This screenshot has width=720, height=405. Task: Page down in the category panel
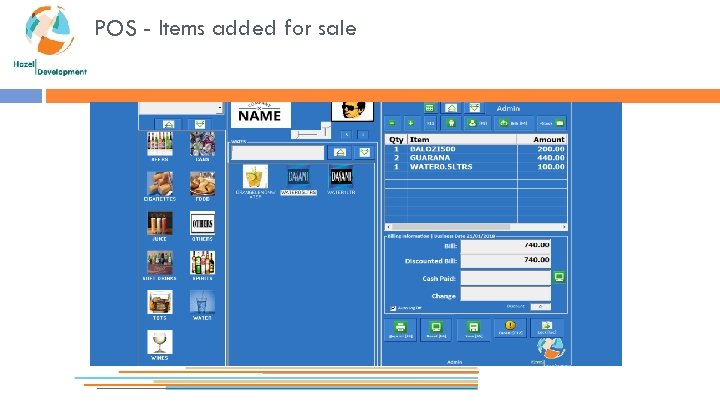coord(200,124)
